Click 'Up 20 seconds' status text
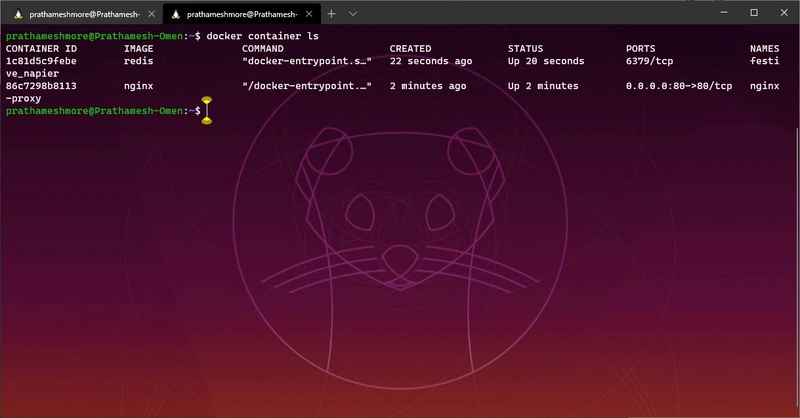 [x=546, y=61]
